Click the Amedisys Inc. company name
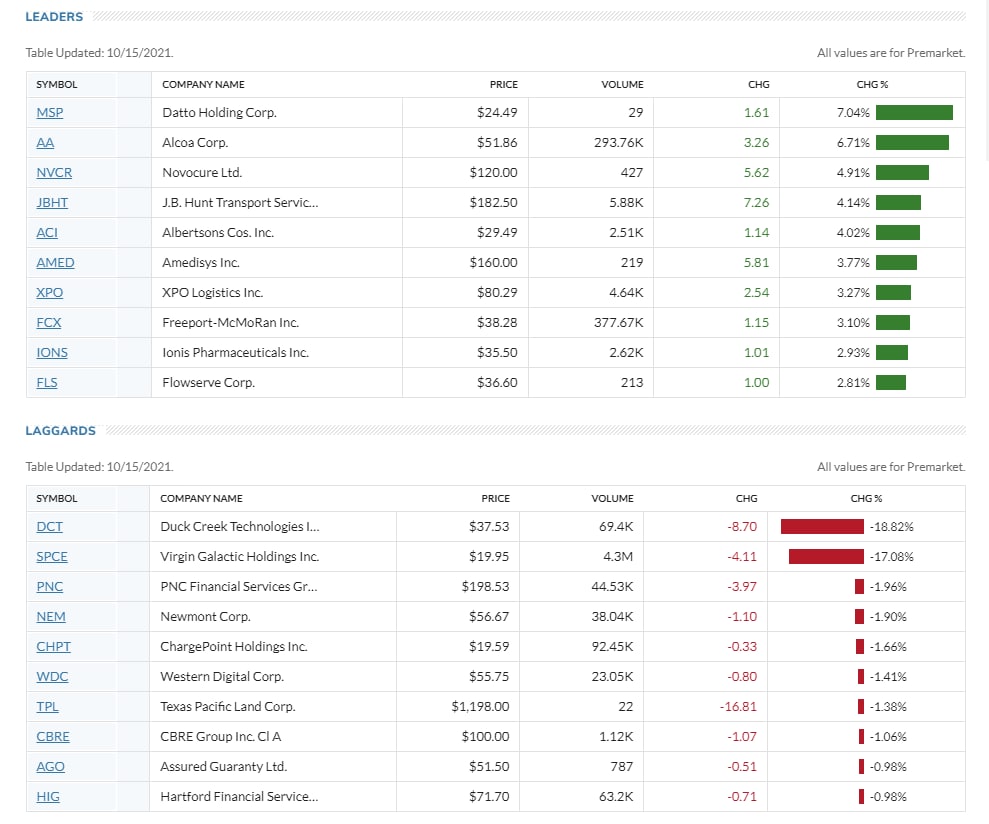This screenshot has width=989, height=824. pyautogui.click(x=201, y=262)
